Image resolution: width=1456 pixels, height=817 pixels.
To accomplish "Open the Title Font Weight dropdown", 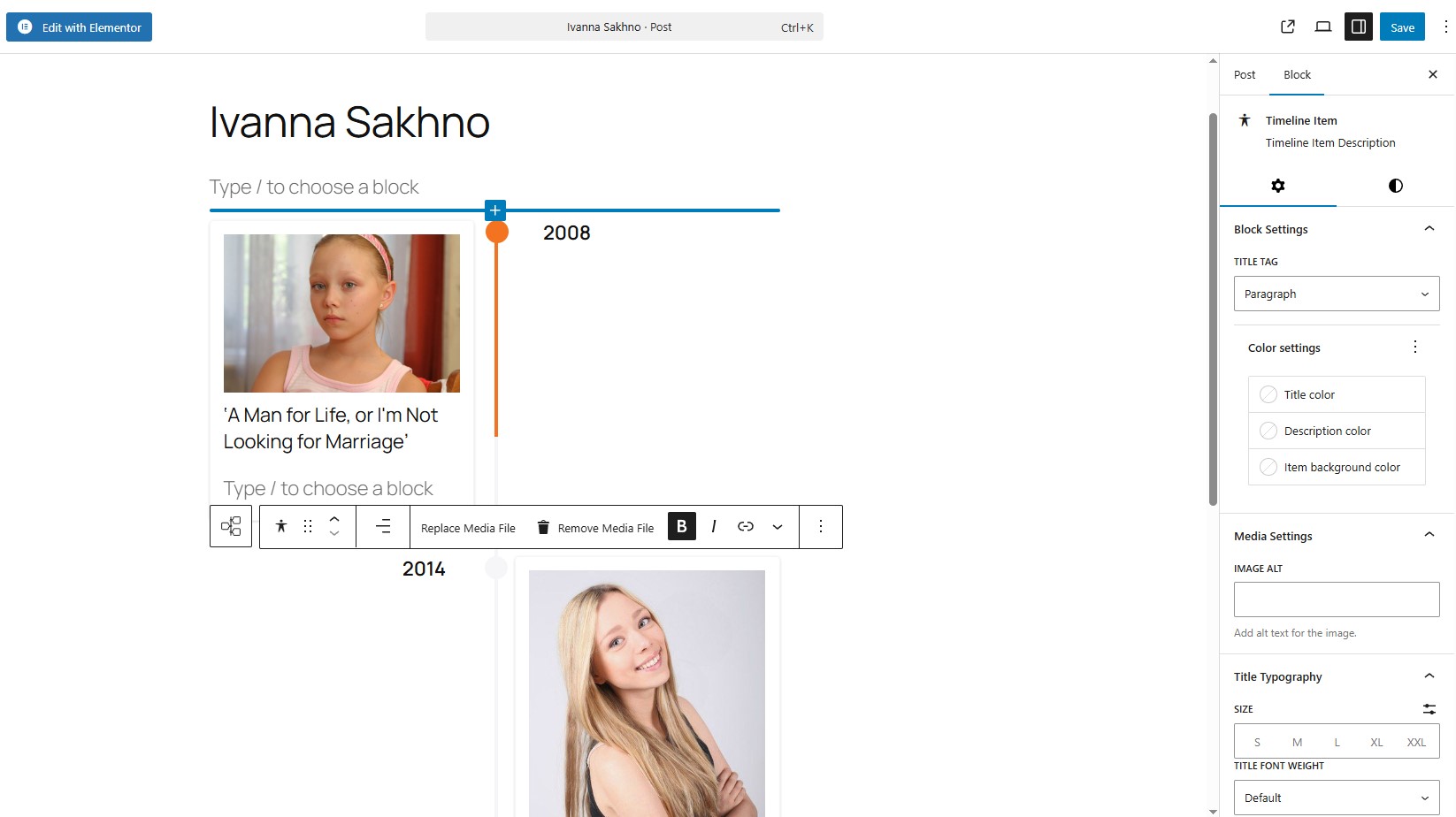I will click(1336, 797).
